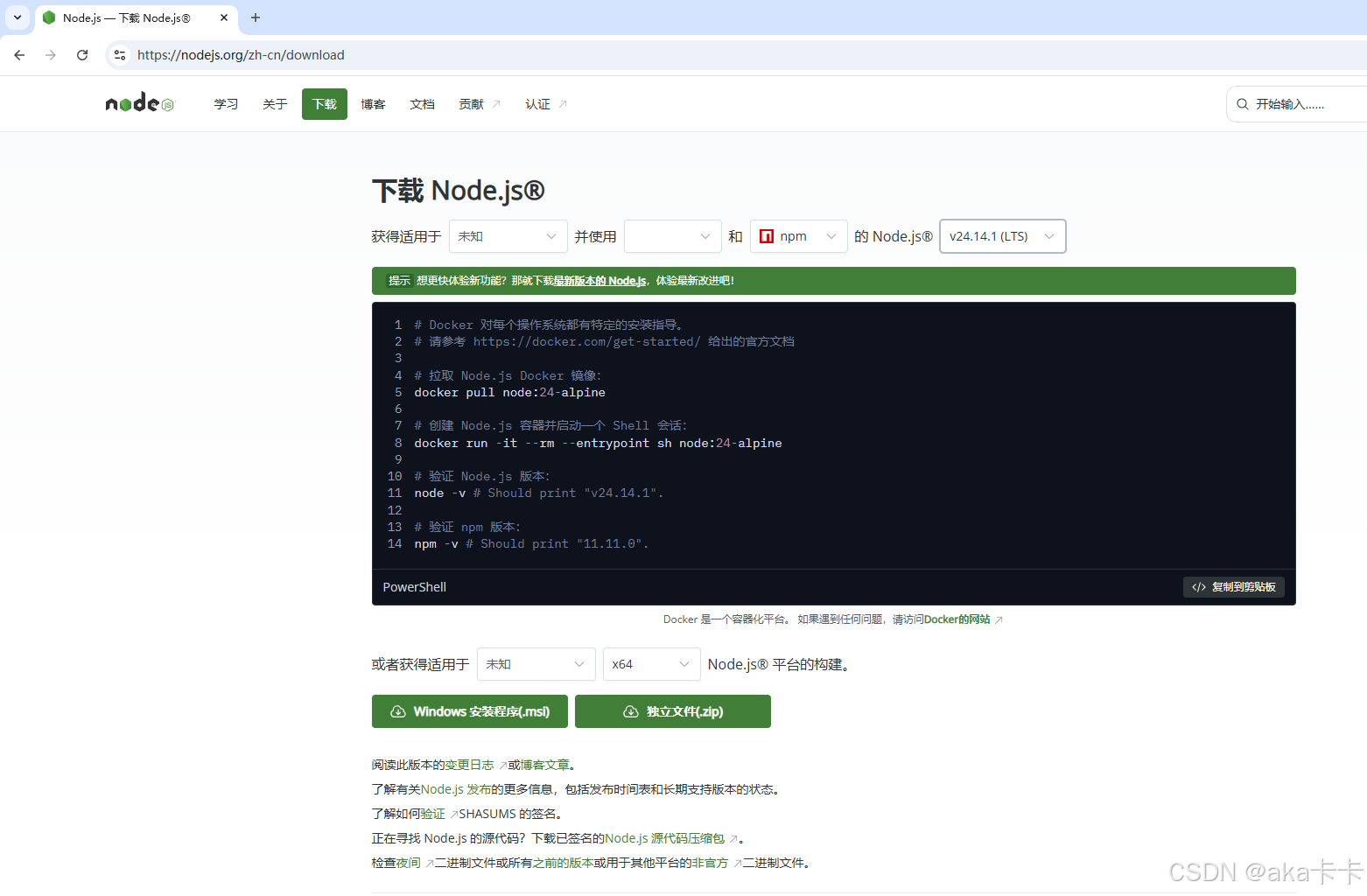The height and width of the screenshot is (896, 1367).
Task: Click the search field 开始输入
Action: 1296,104
